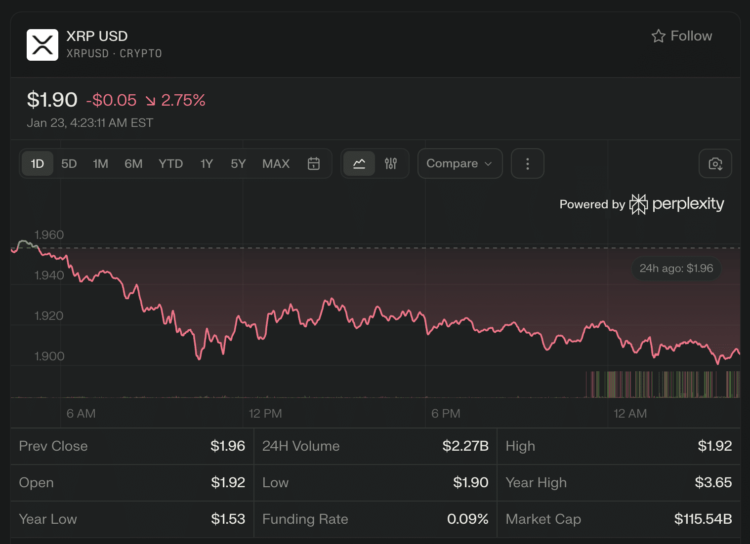Click the camera screenshot chart icon
Viewport: 750px width, 544px height.
click(715, 164)
